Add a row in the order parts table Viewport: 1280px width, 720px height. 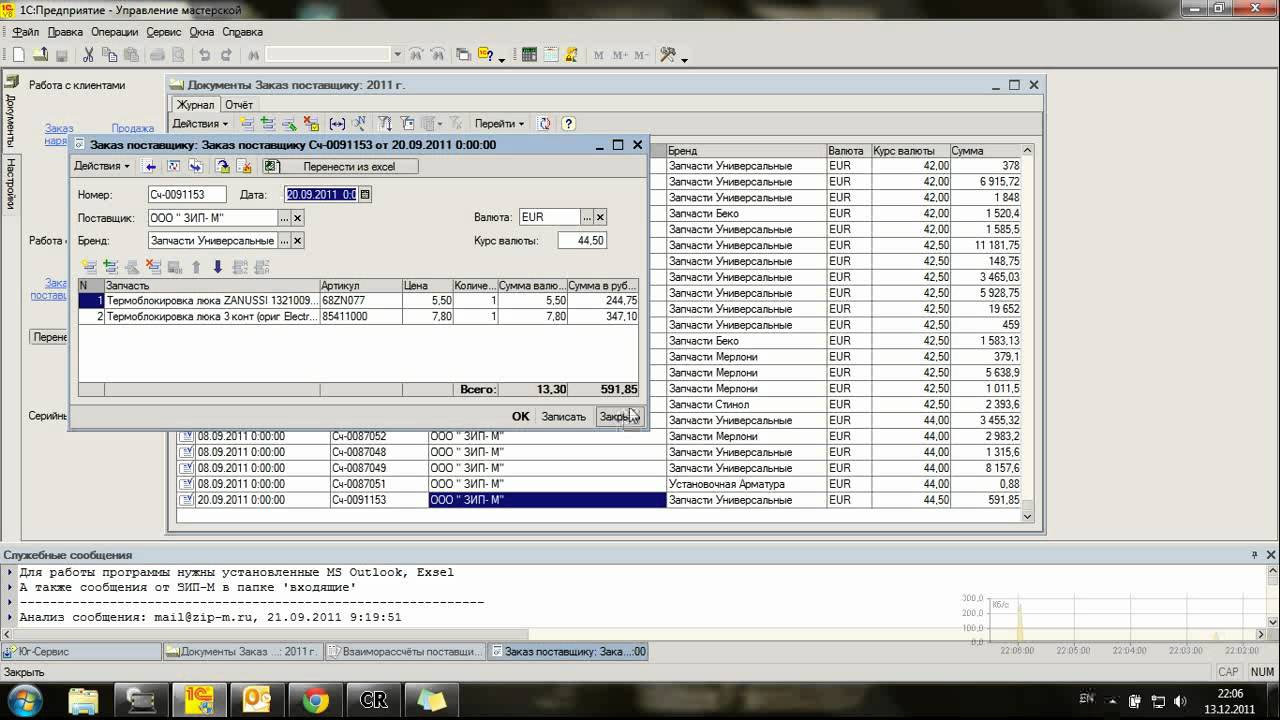pyautogui.click(x=89, y=267)
